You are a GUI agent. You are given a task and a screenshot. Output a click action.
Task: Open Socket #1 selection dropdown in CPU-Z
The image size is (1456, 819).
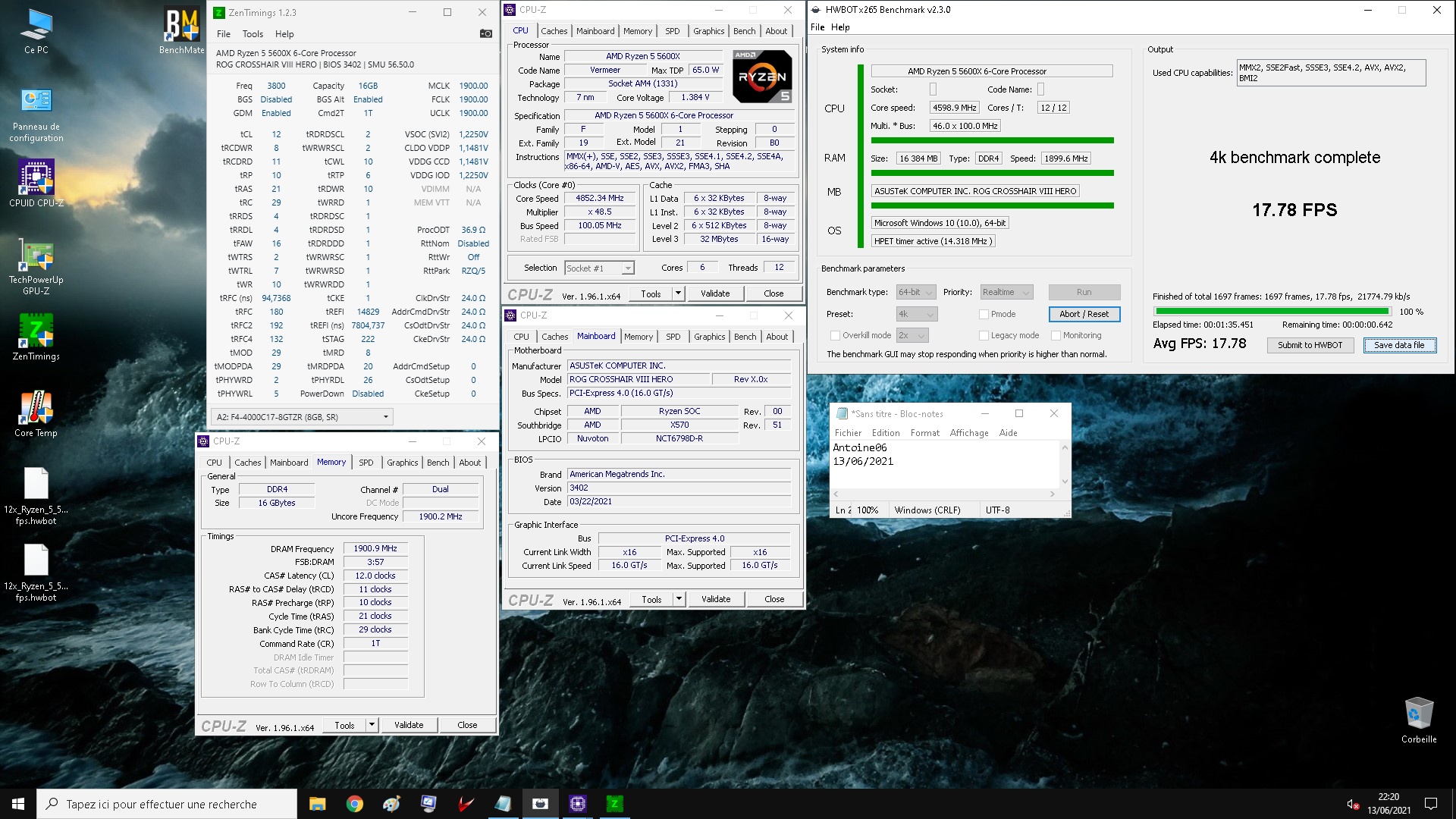(x=599, y=268)
